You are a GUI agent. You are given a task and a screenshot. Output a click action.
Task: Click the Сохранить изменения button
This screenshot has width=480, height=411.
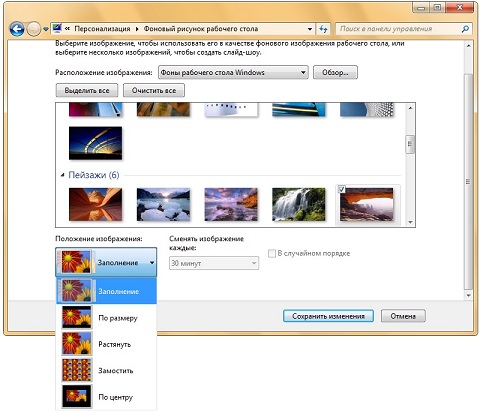tap(328, 316)
